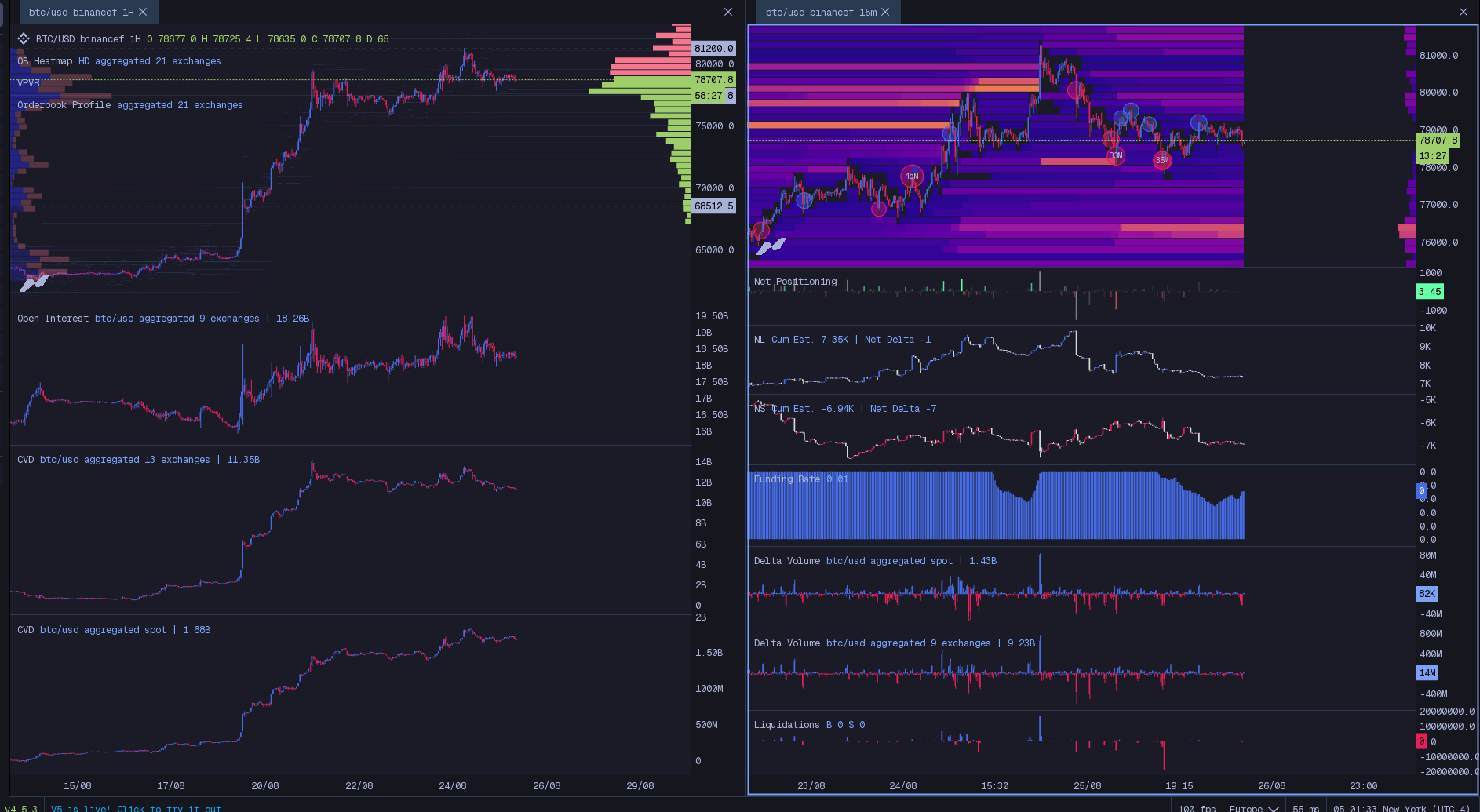This screenshot has width=1480, height=812.
Task: Close the right chart pane with its X
Action: (x=1464, y=12)
